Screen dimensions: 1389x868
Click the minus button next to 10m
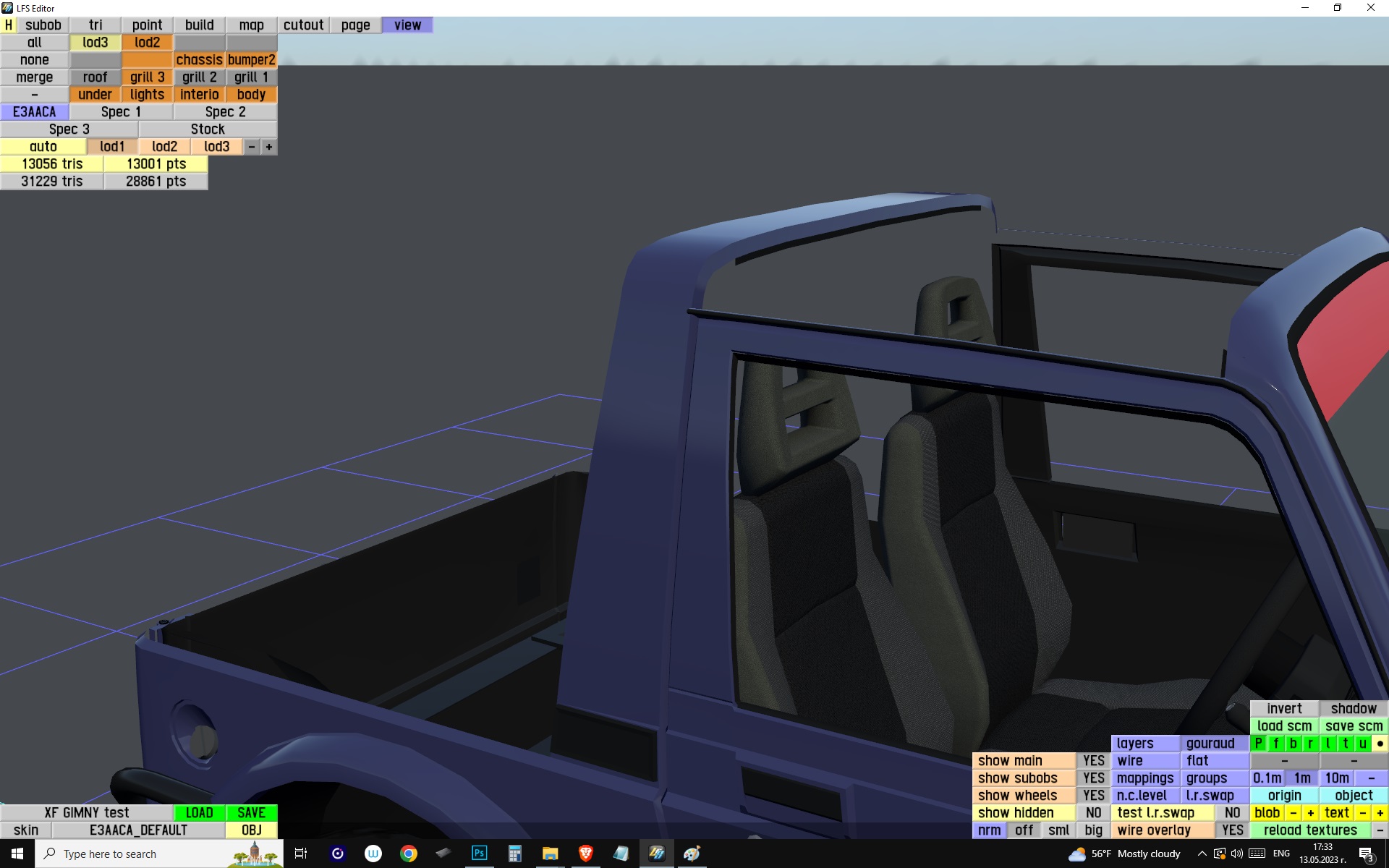pos(1371,778)
